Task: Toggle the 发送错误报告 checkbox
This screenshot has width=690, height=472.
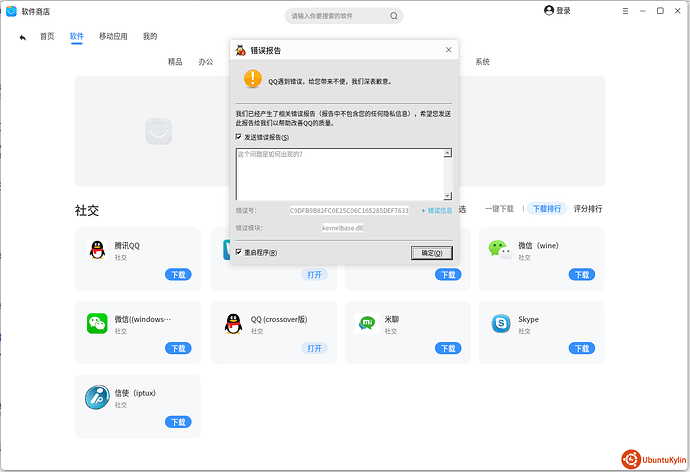Action: 239,137
